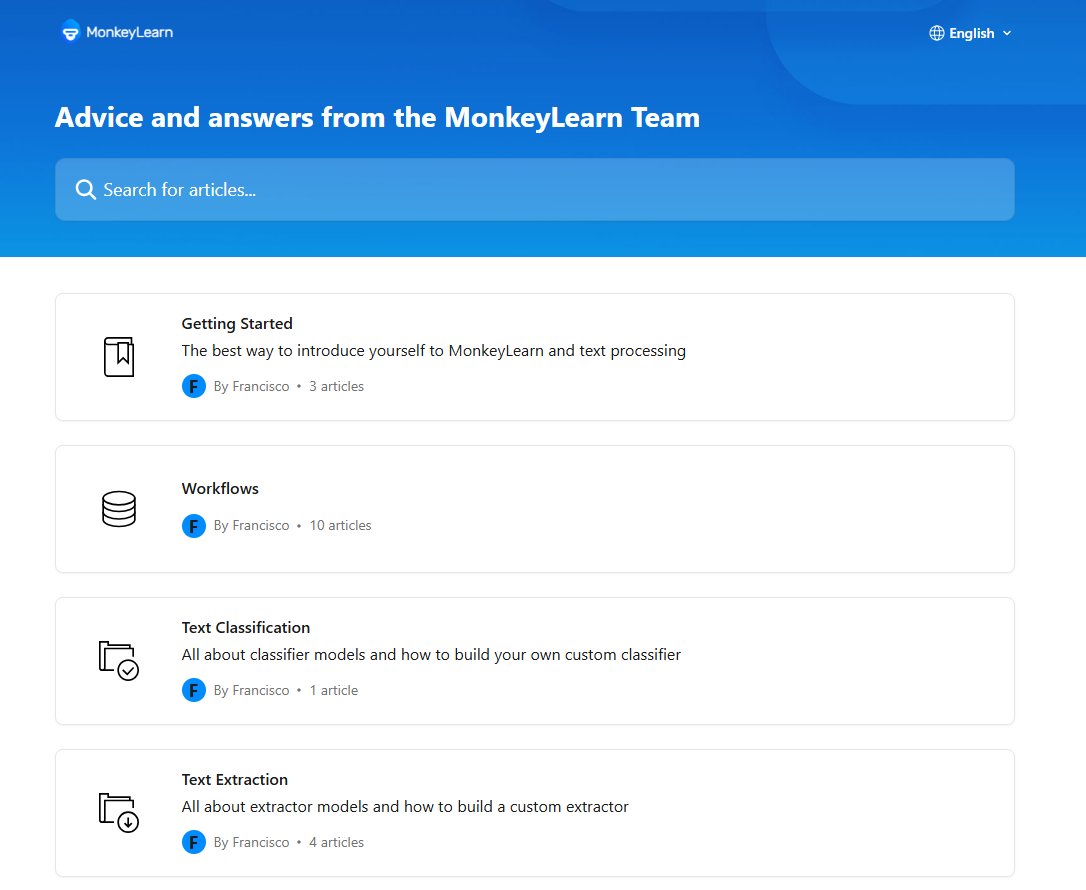Click the page heading about MonkeyLearn Team

pyautogui.click(x=377, y=118)
